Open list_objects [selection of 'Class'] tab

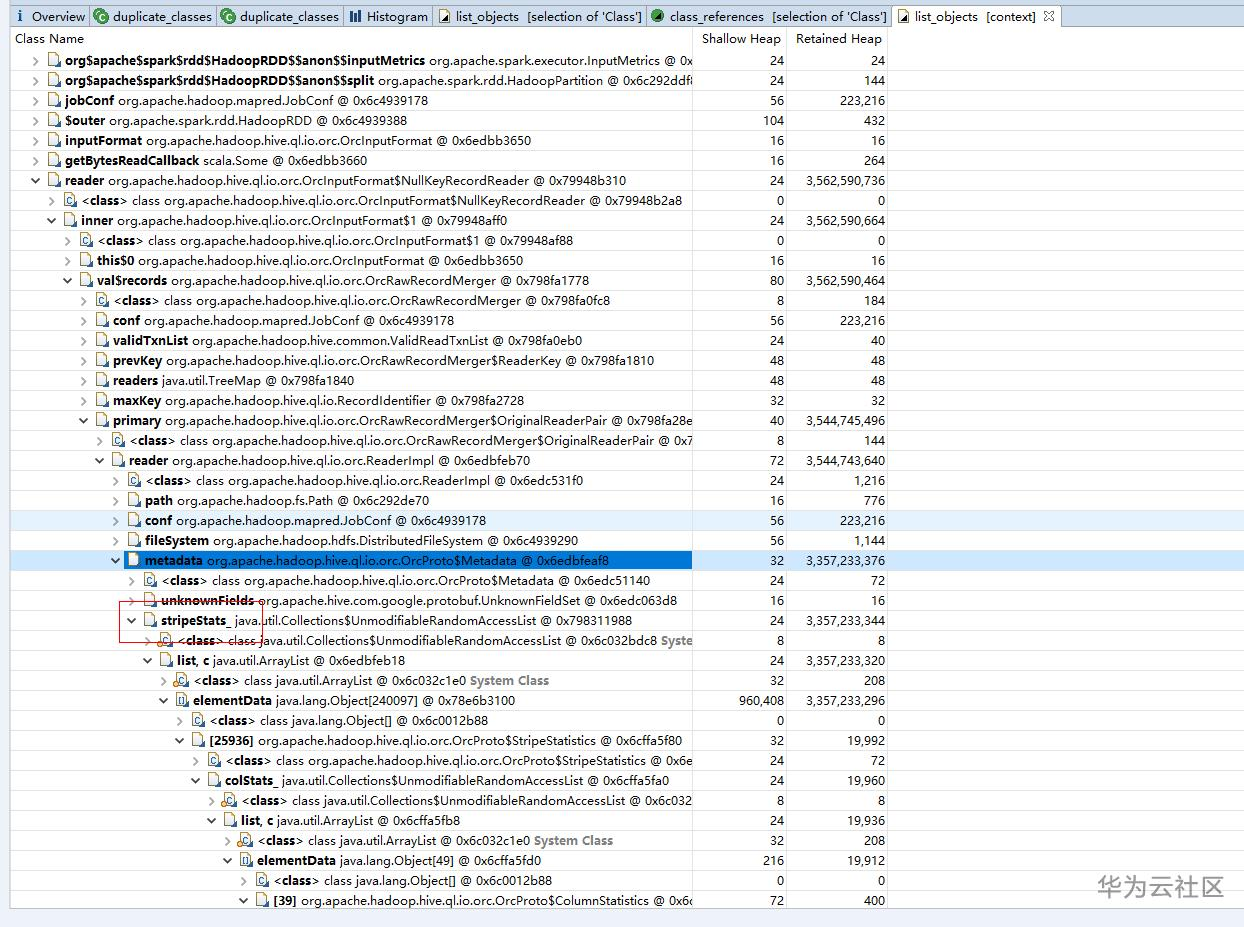click(x=540, y=16)
